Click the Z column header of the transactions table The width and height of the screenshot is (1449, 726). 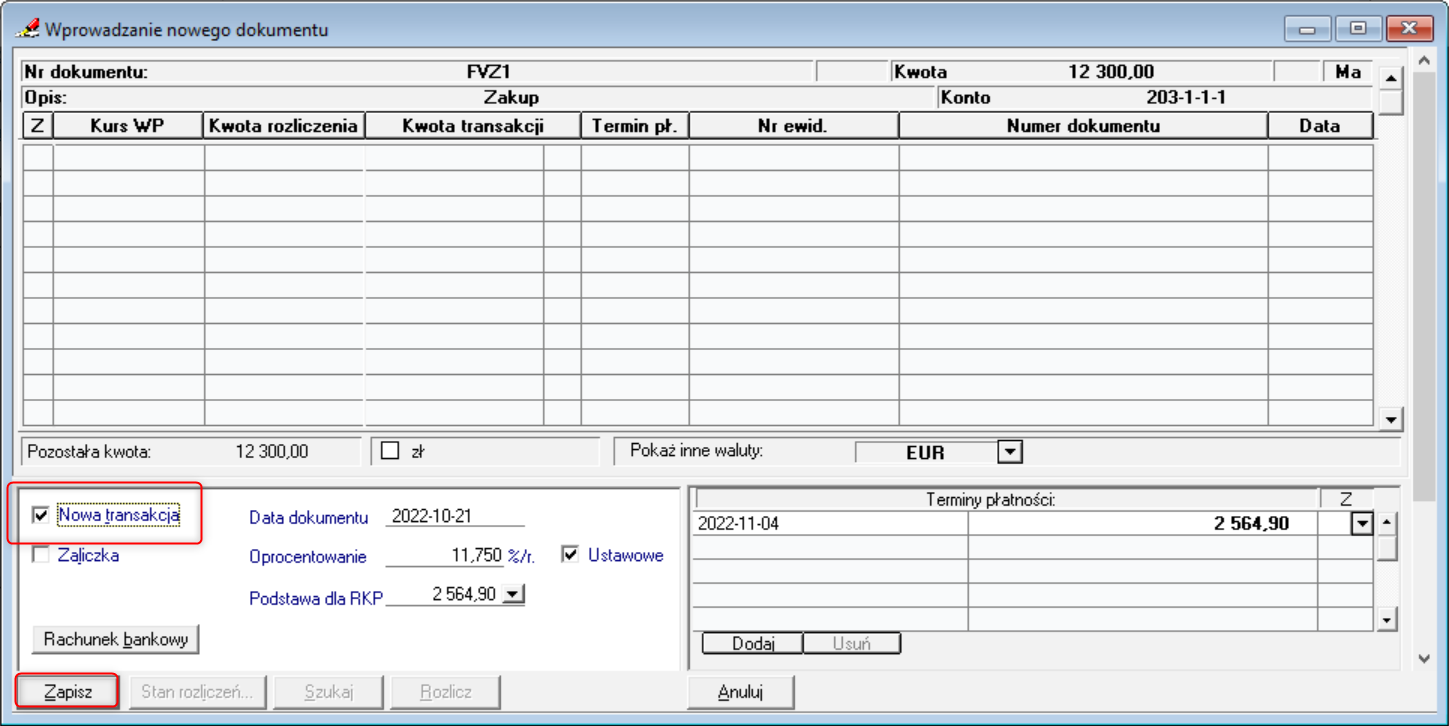[x=38, y=126]
